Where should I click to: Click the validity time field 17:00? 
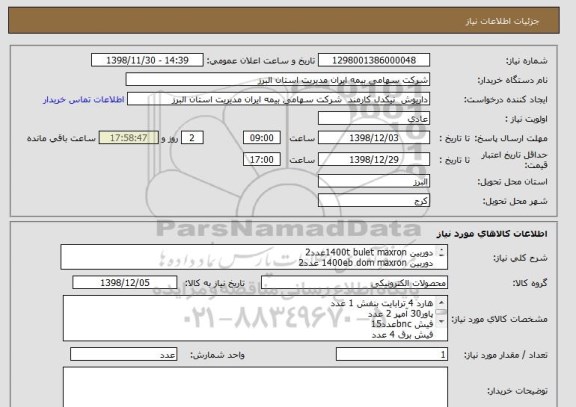[x=262, y=159]
